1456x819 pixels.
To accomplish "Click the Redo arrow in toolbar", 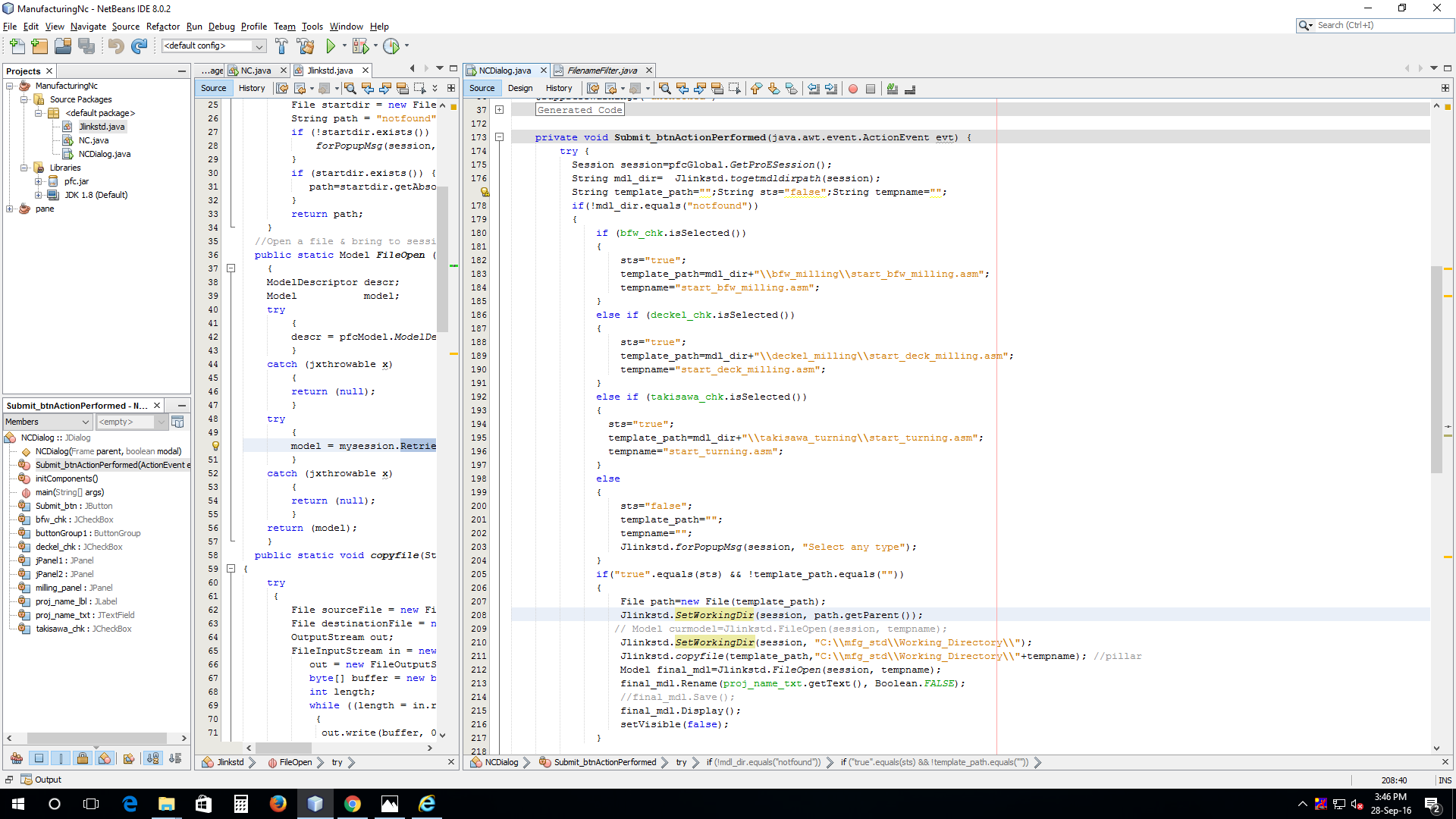I will point(139,46).
